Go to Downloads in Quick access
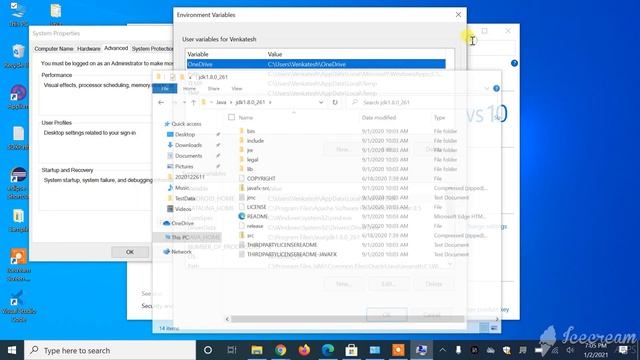The image size is (640, 360). pos(188,145)
